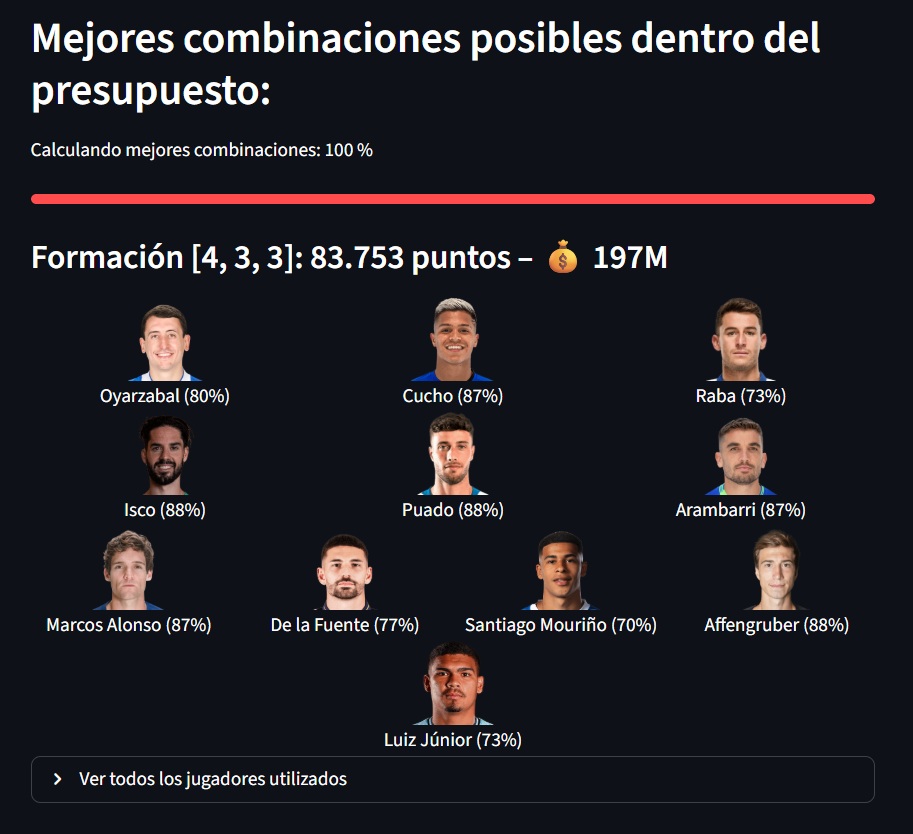Click Oyarzabal's player photo

click(x=163, y=342)
